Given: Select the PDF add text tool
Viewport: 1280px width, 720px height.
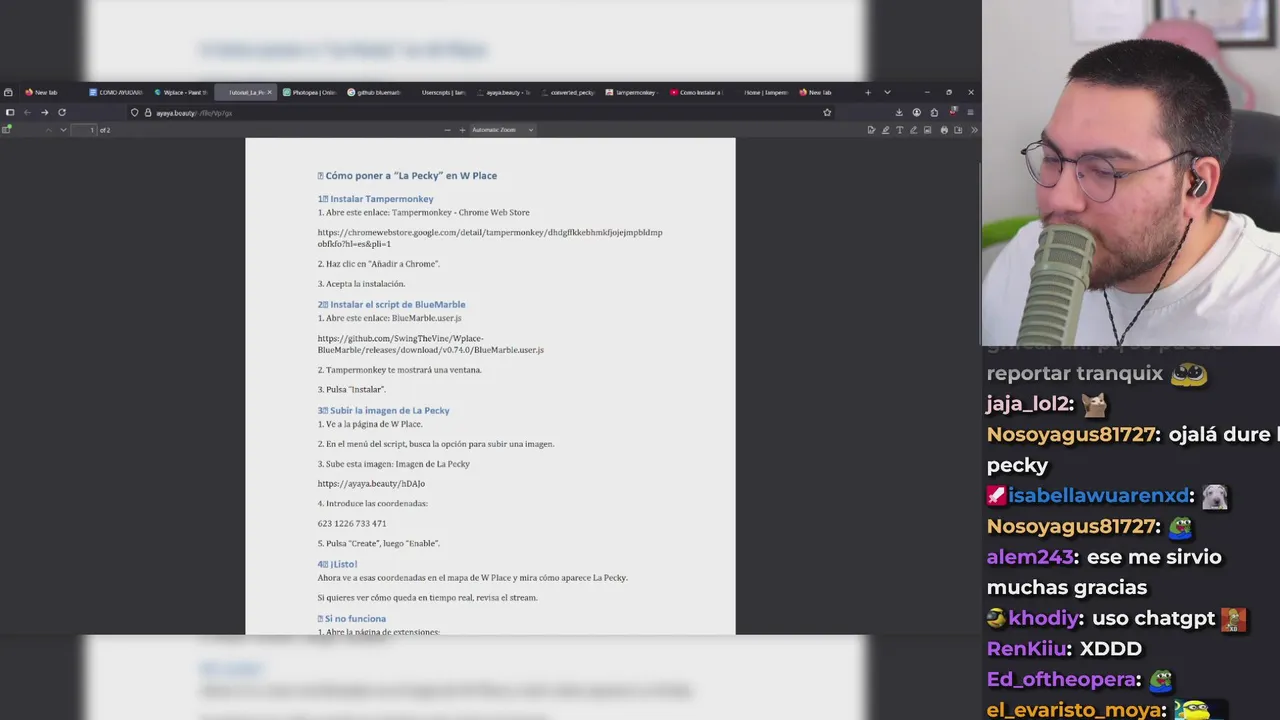Looking at the screenshot, I should click(x=899, y=130).
